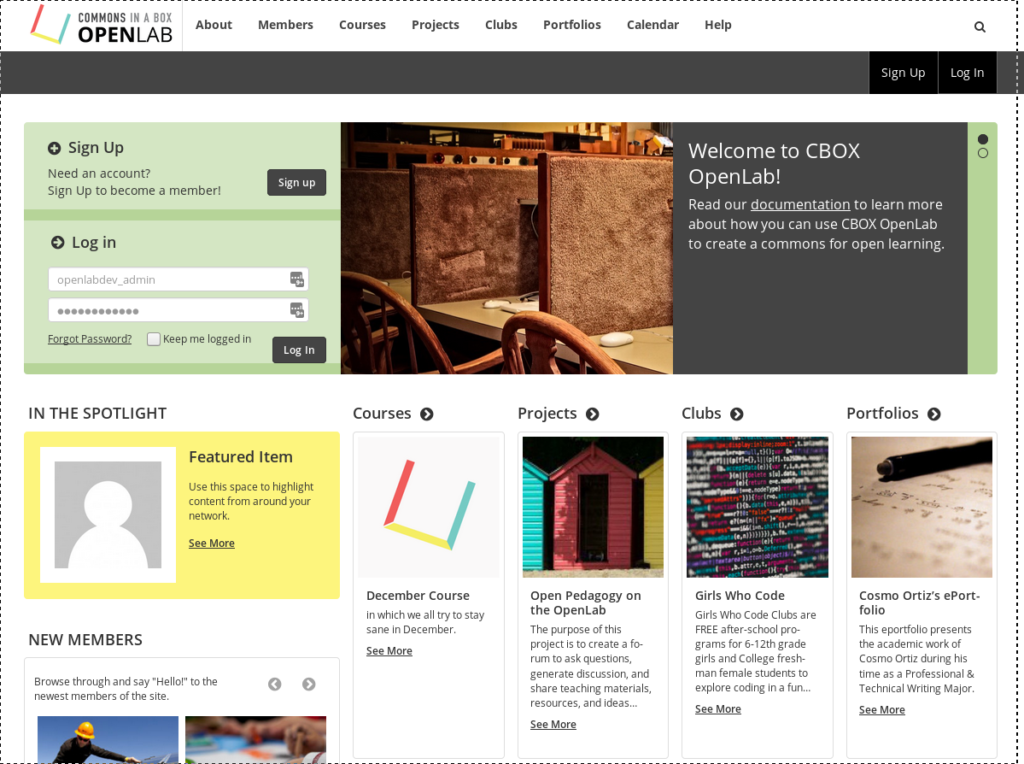
Task: Focus the username field showing openlabdev_admin
Action: (178, 279)
